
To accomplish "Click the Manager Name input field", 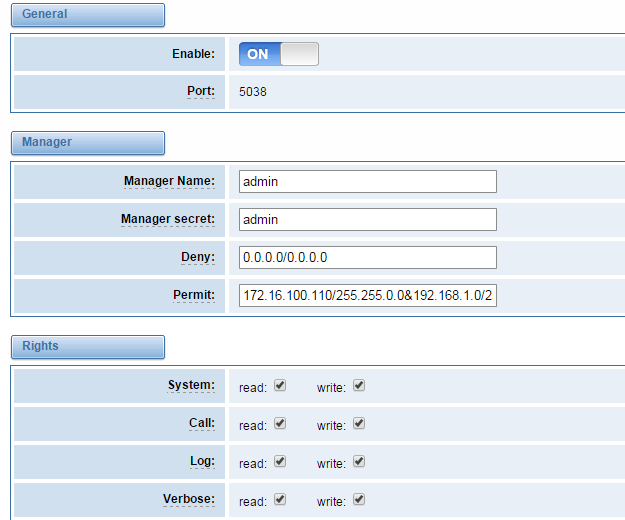I will click(x=368, y=182).
